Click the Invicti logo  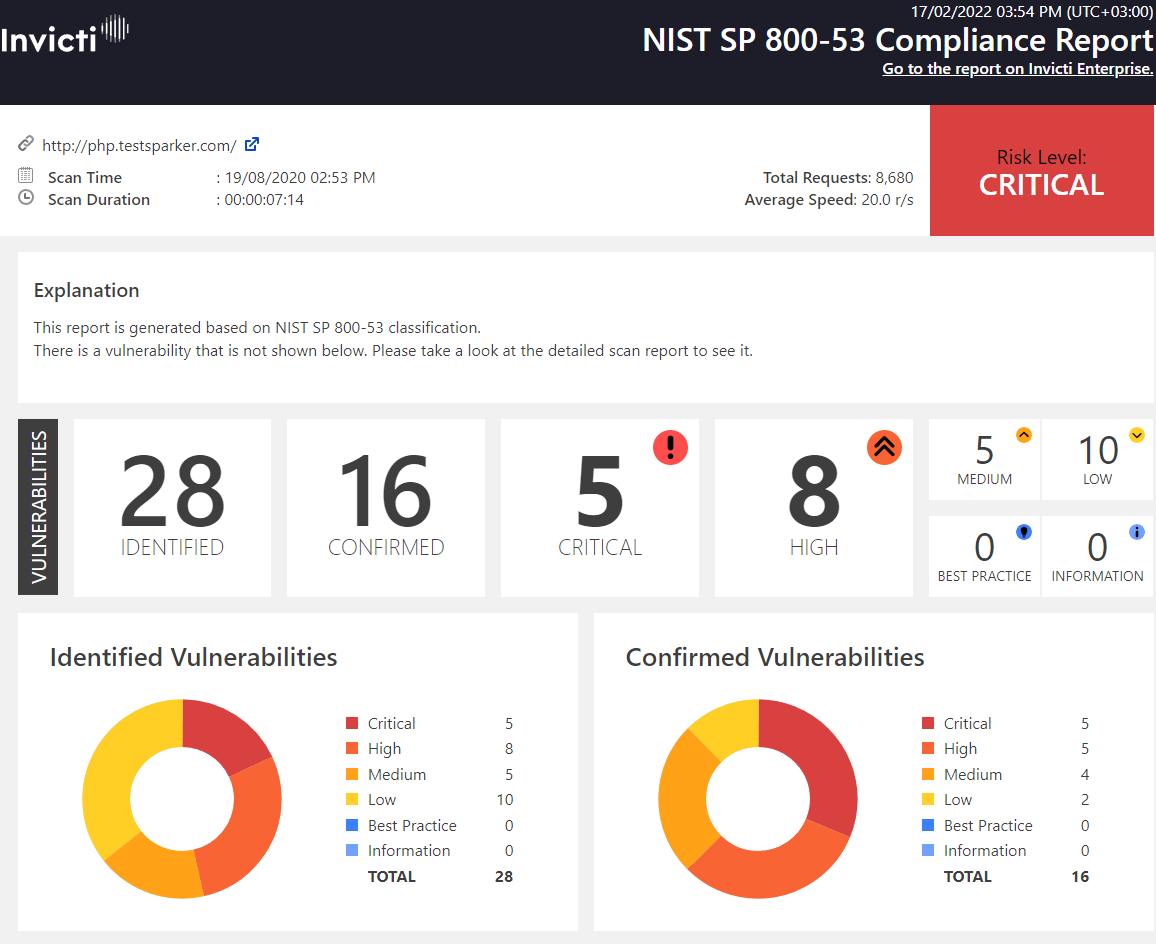(64, 35)
